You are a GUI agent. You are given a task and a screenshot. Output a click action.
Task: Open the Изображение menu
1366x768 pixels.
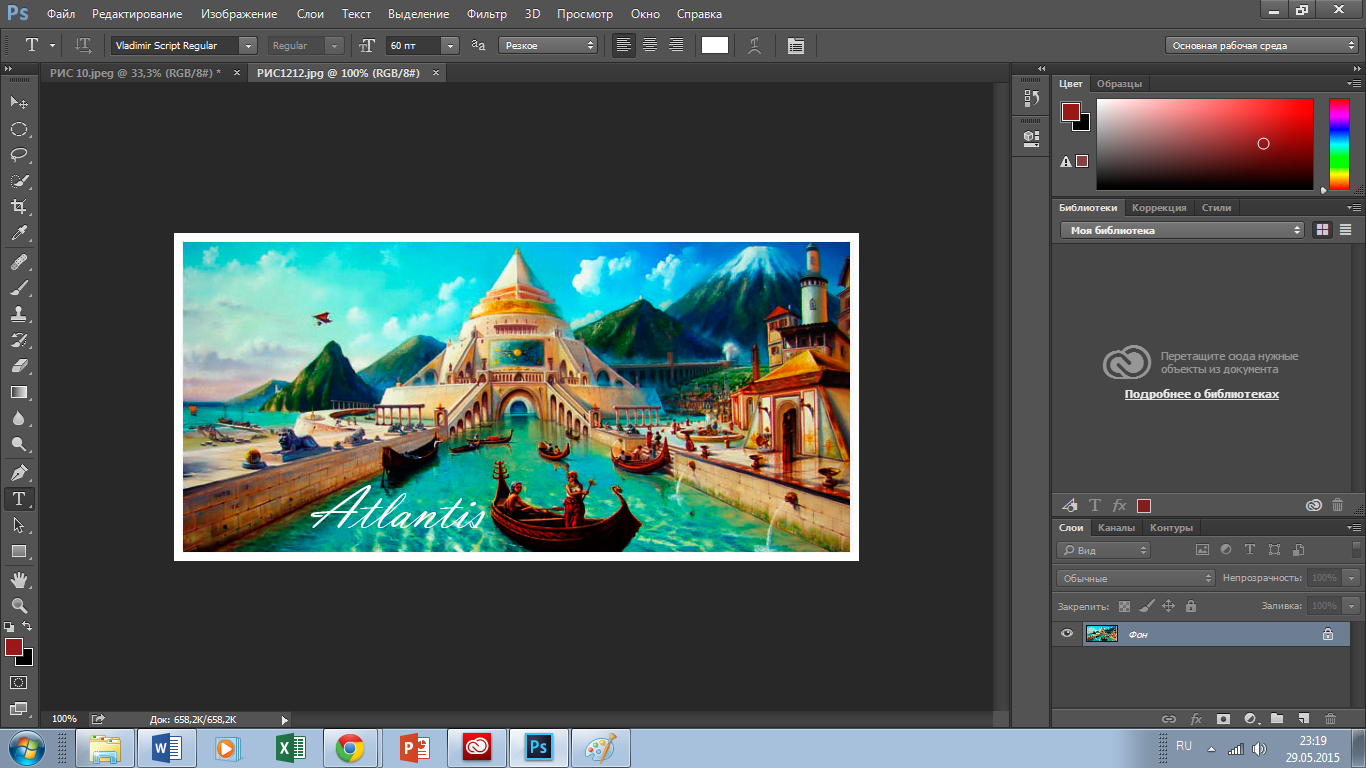[x=239, y=14]
